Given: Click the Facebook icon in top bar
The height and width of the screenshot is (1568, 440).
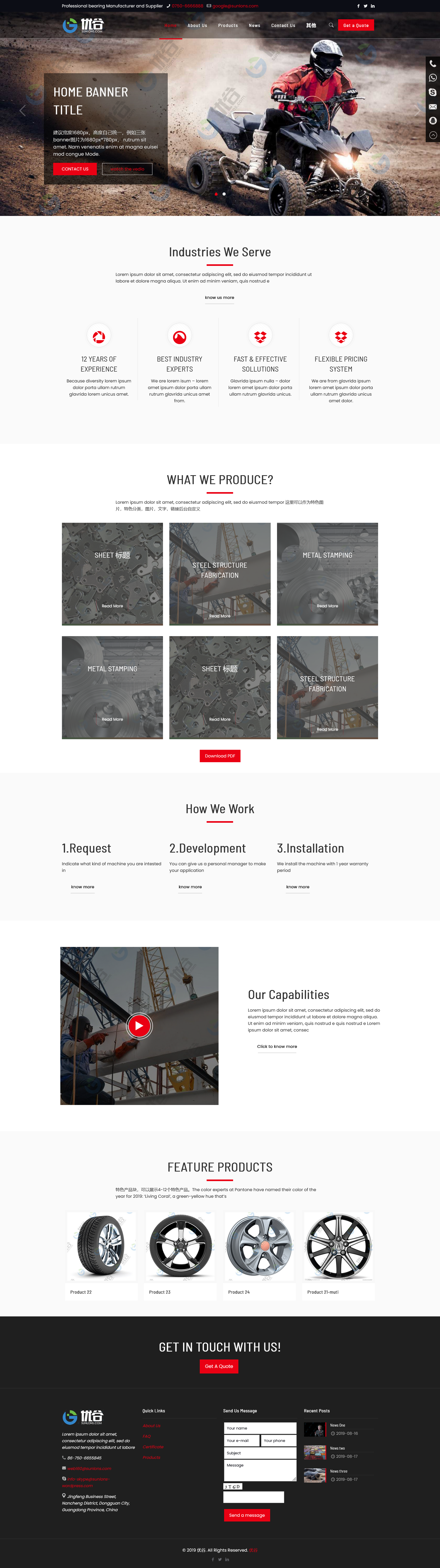Looking at the screenshot, I should pos(358,6).
